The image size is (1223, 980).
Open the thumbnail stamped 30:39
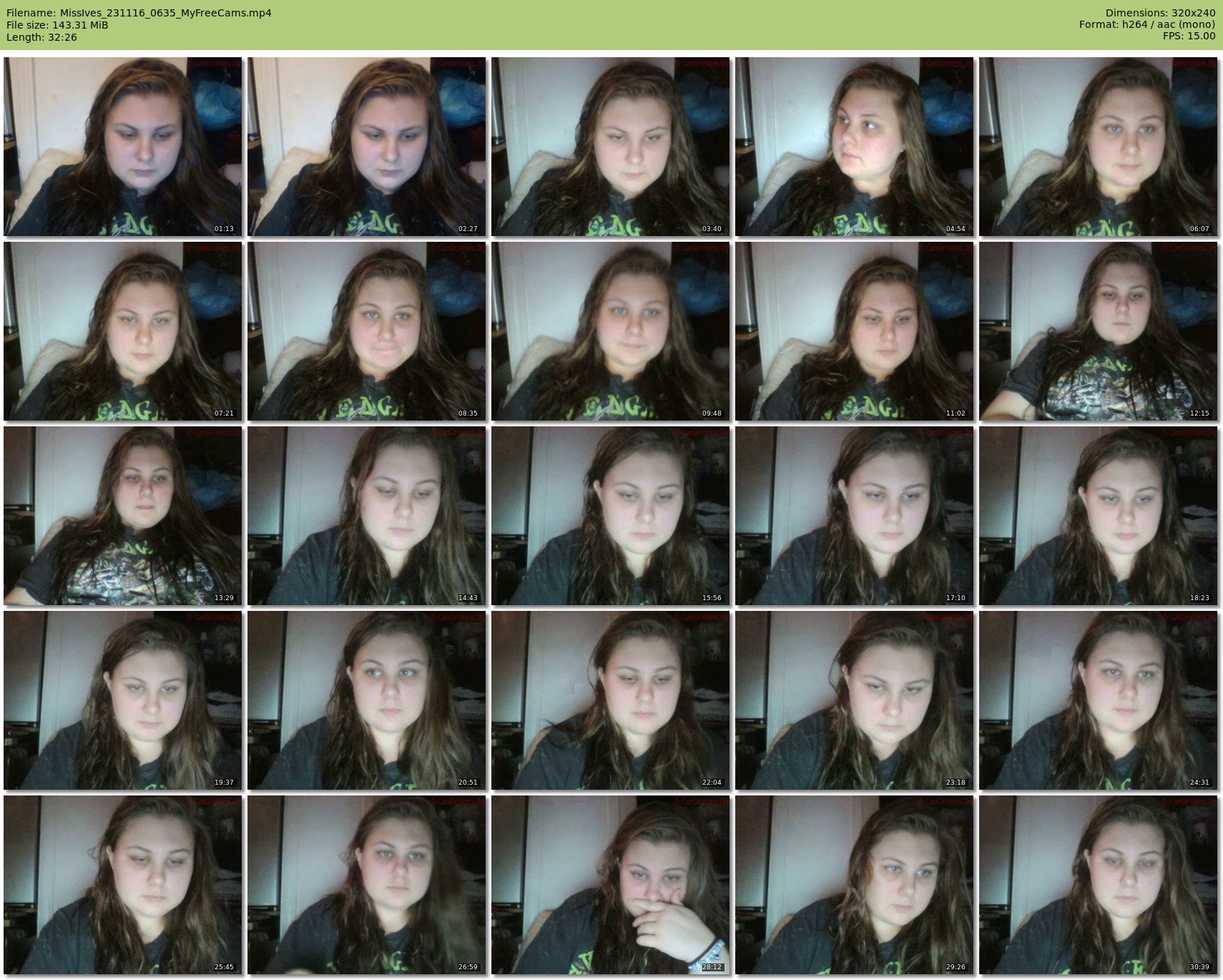[x=1099, y=885]
